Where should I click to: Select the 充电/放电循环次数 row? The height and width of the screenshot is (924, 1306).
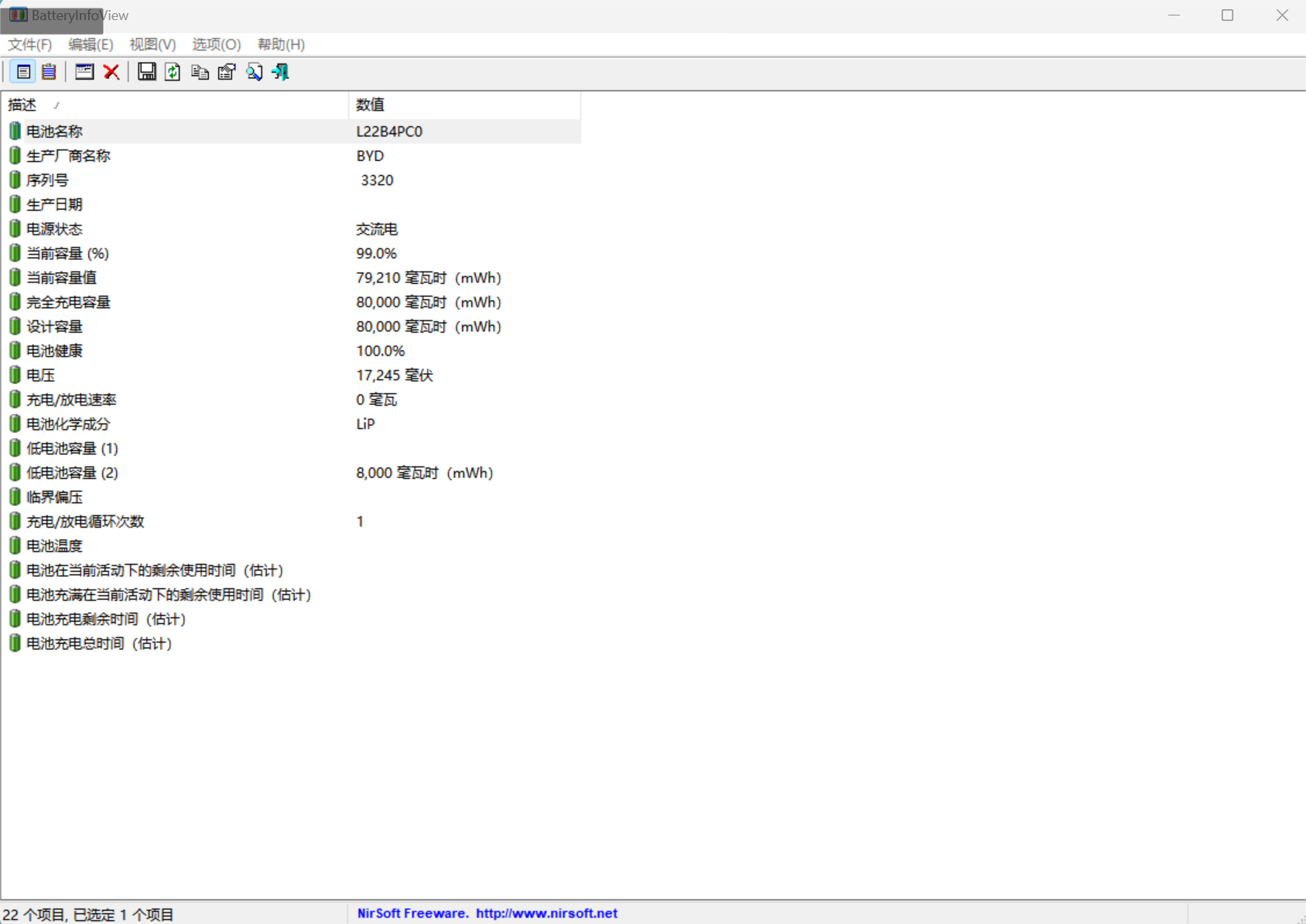[85, 522]
